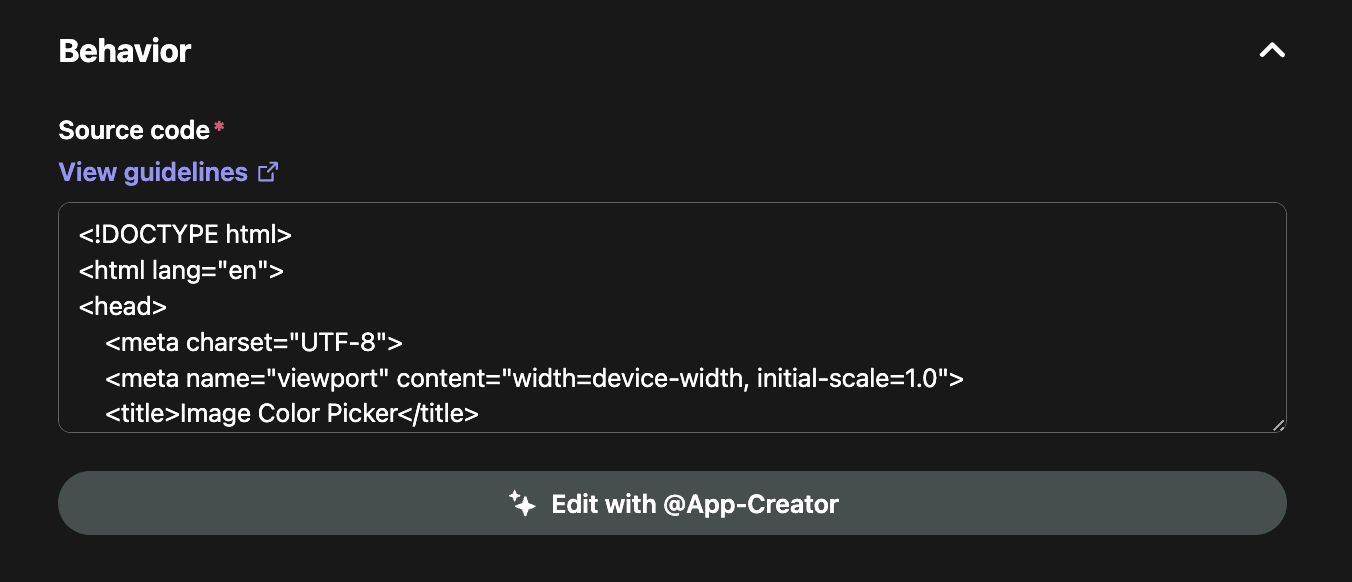Screen dimensions: 1352x582
Task: Click the external-link icon beside View guidelines
Action: (x=268, y=172)
